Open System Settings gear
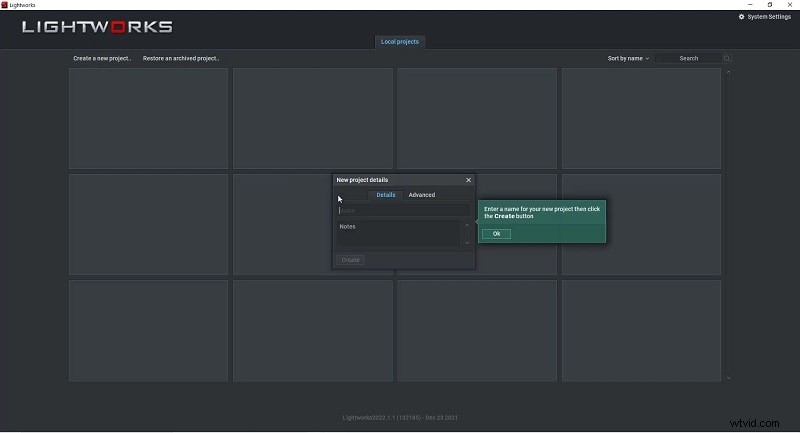Viewport: 800px width, 433px height. (741, 17)
